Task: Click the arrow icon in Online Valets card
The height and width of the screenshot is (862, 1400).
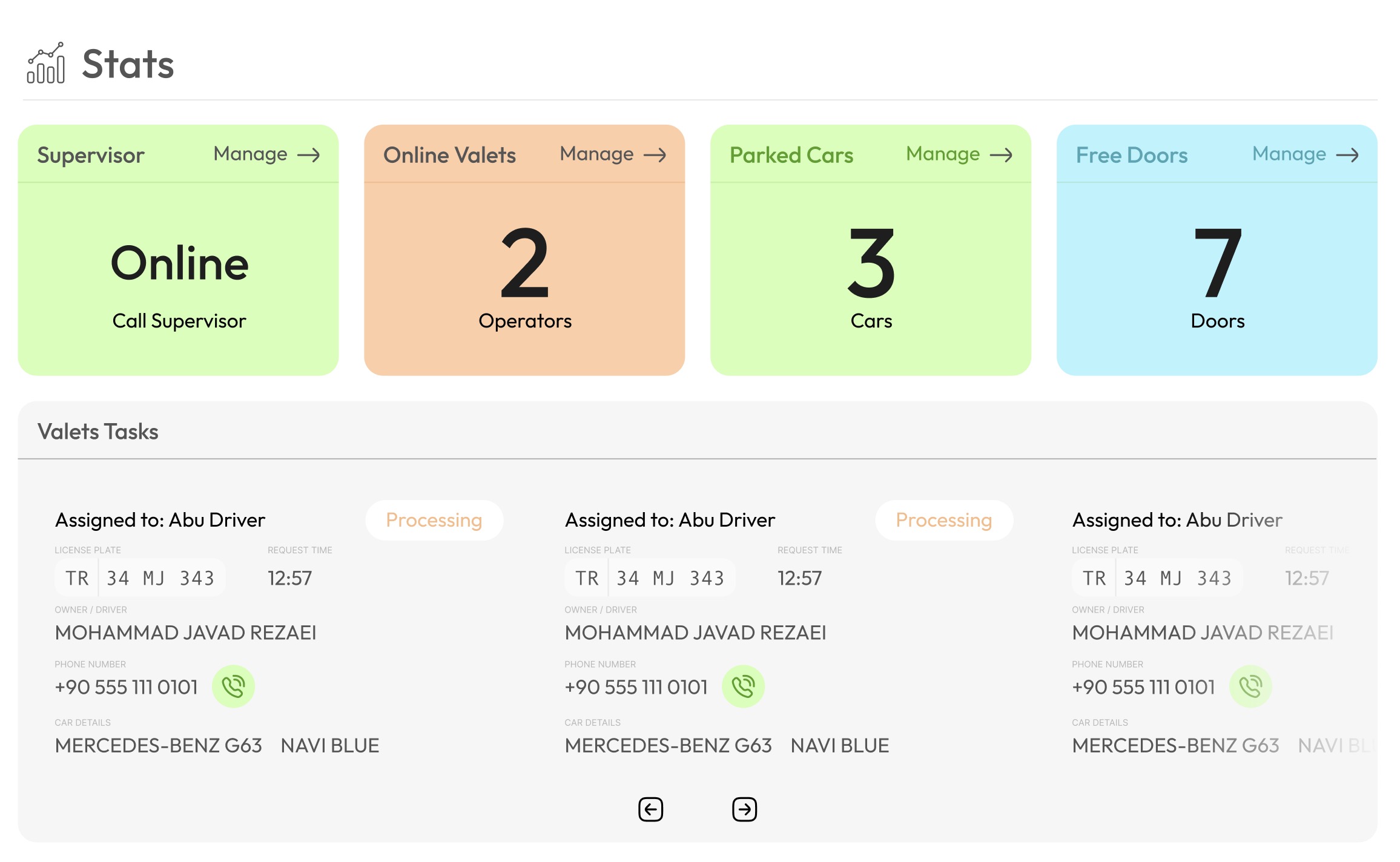Action: 655,155
